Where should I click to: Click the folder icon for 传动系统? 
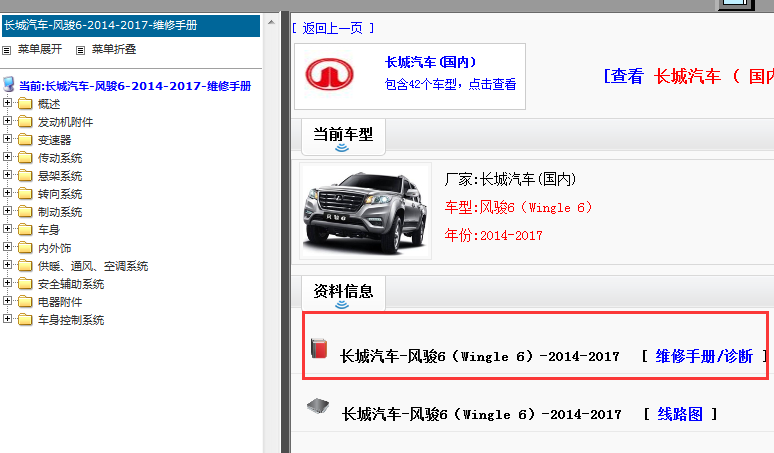(25, 157)
